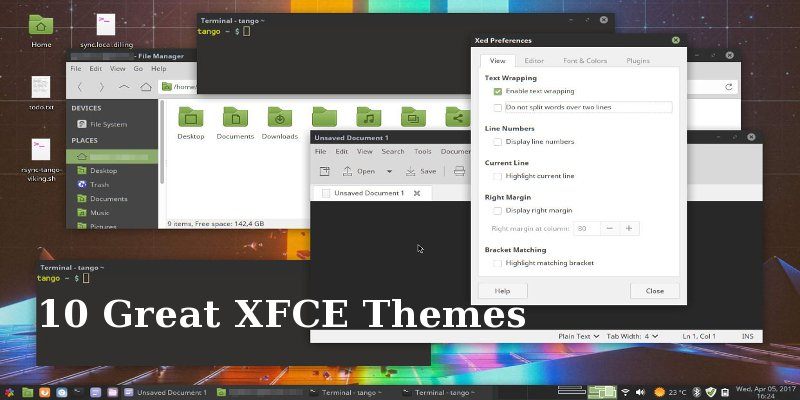Click the weather sun icon in panel
The width and height of the screenshot is (800, 400).
pos(659,392)
